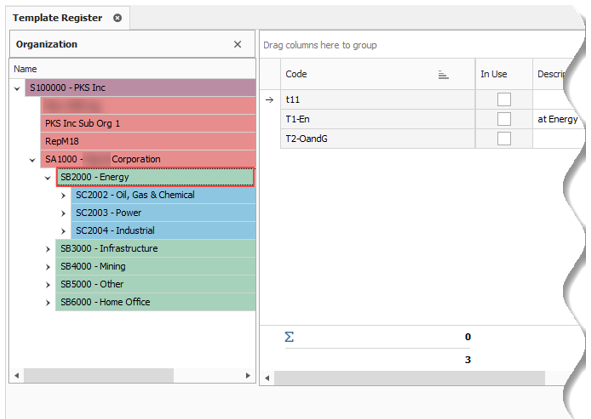This screenshot has width=591, height=419.
Task: Switch to the Template Register tab
Action: [57, 18]
